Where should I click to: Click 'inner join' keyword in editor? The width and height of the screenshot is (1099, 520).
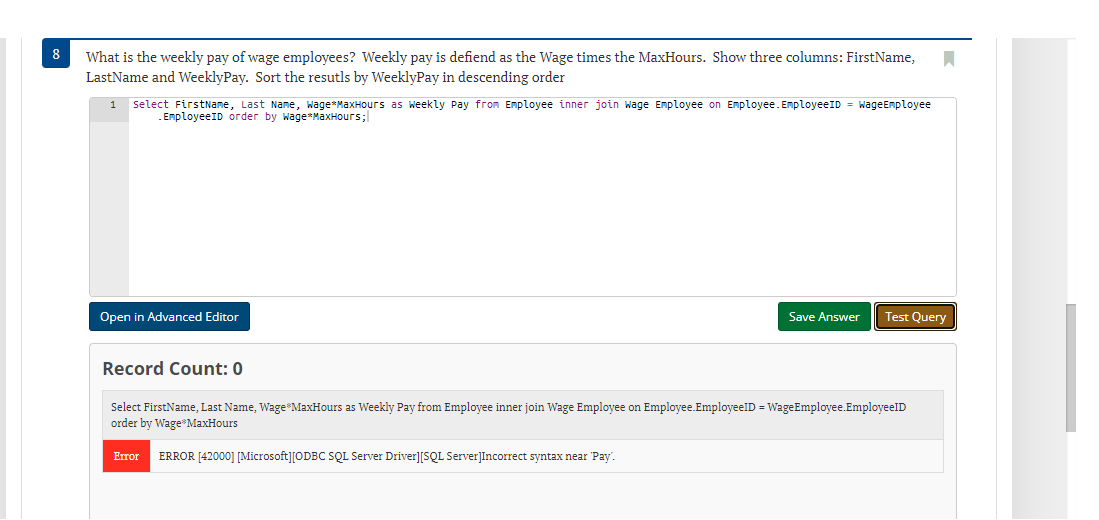[589, 104]
